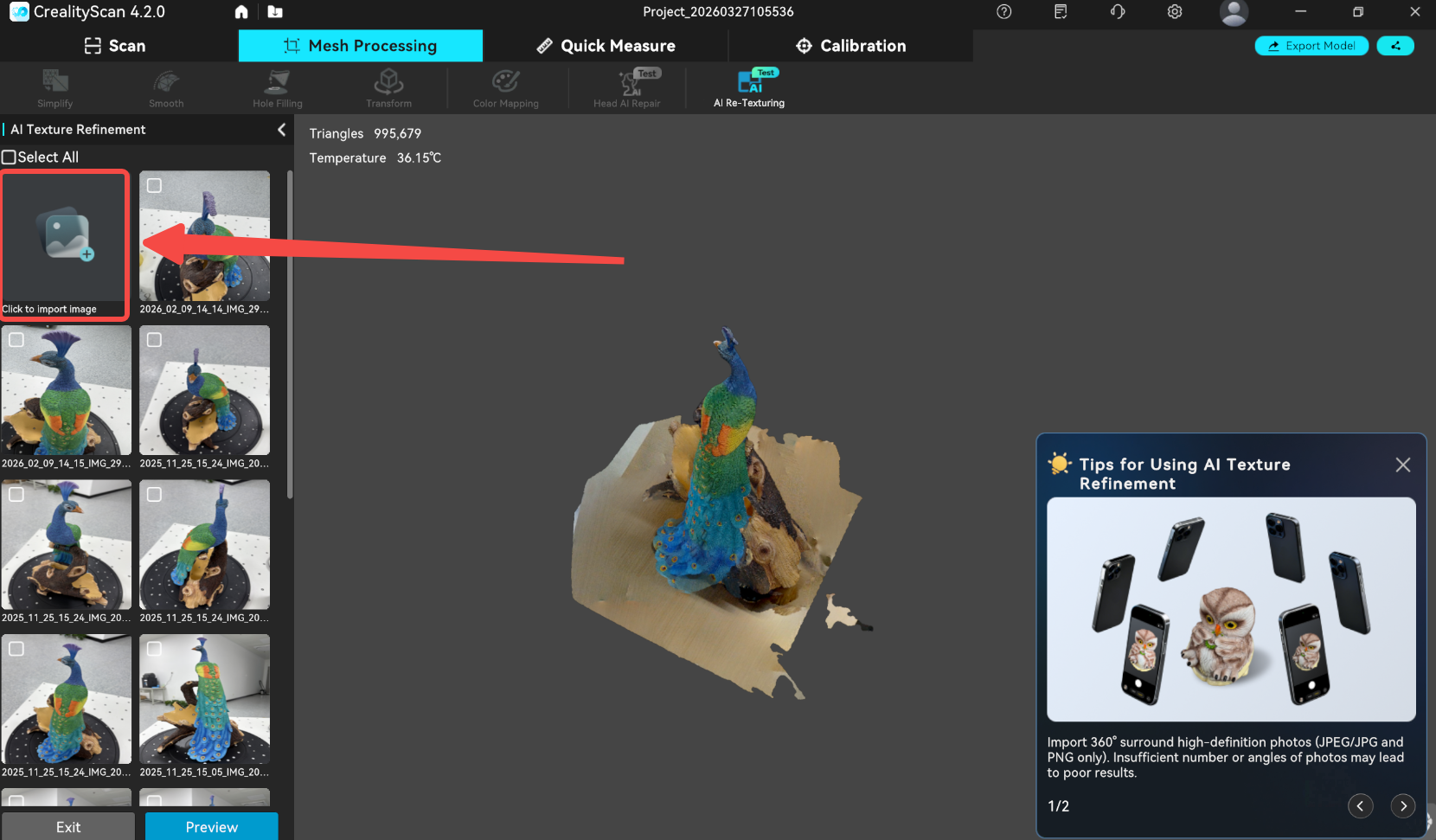Click the import image tile

tap(65, 244)
